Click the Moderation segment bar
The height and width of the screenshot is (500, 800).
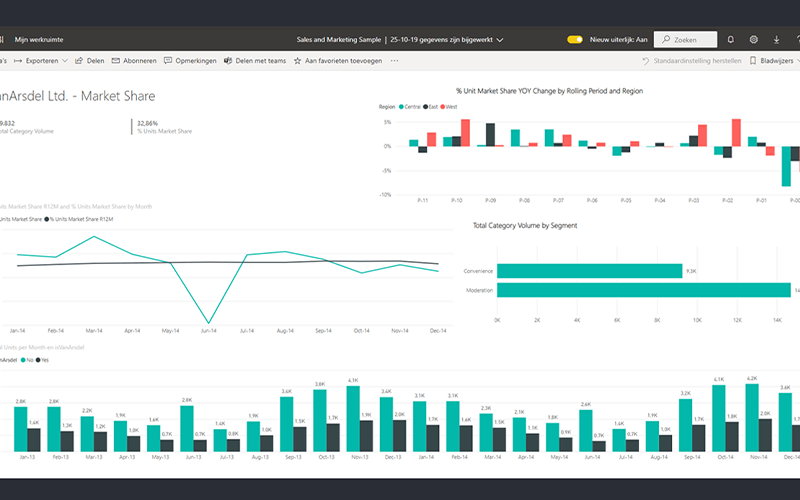(644, 290)
